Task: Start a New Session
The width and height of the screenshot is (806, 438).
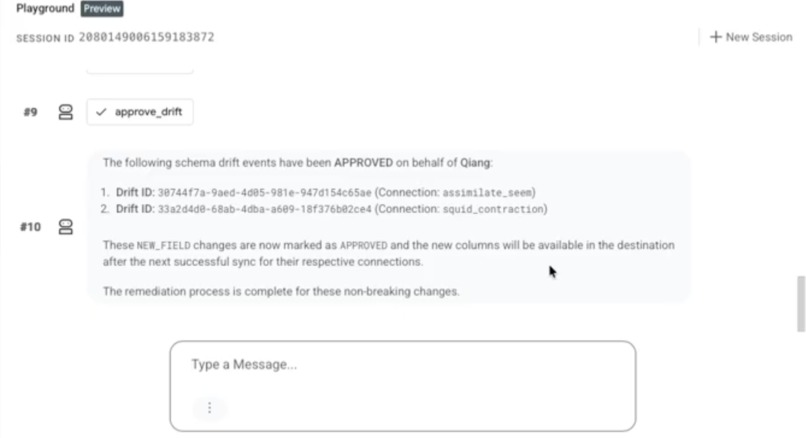Action: point(751,37)
